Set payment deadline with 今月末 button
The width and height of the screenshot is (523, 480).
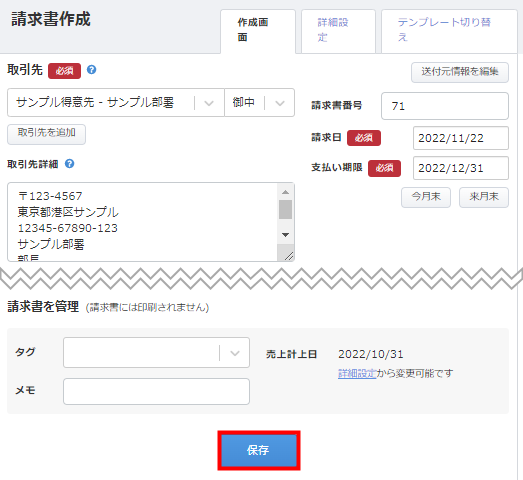click(x=426, y=197)
